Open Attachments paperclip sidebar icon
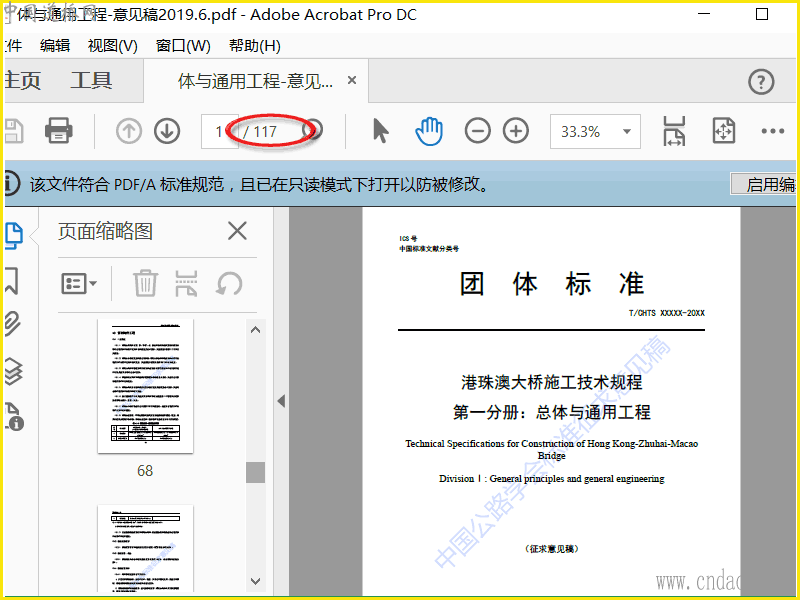The height and width of the screenshot is (600, 800). tap(13, 323)
